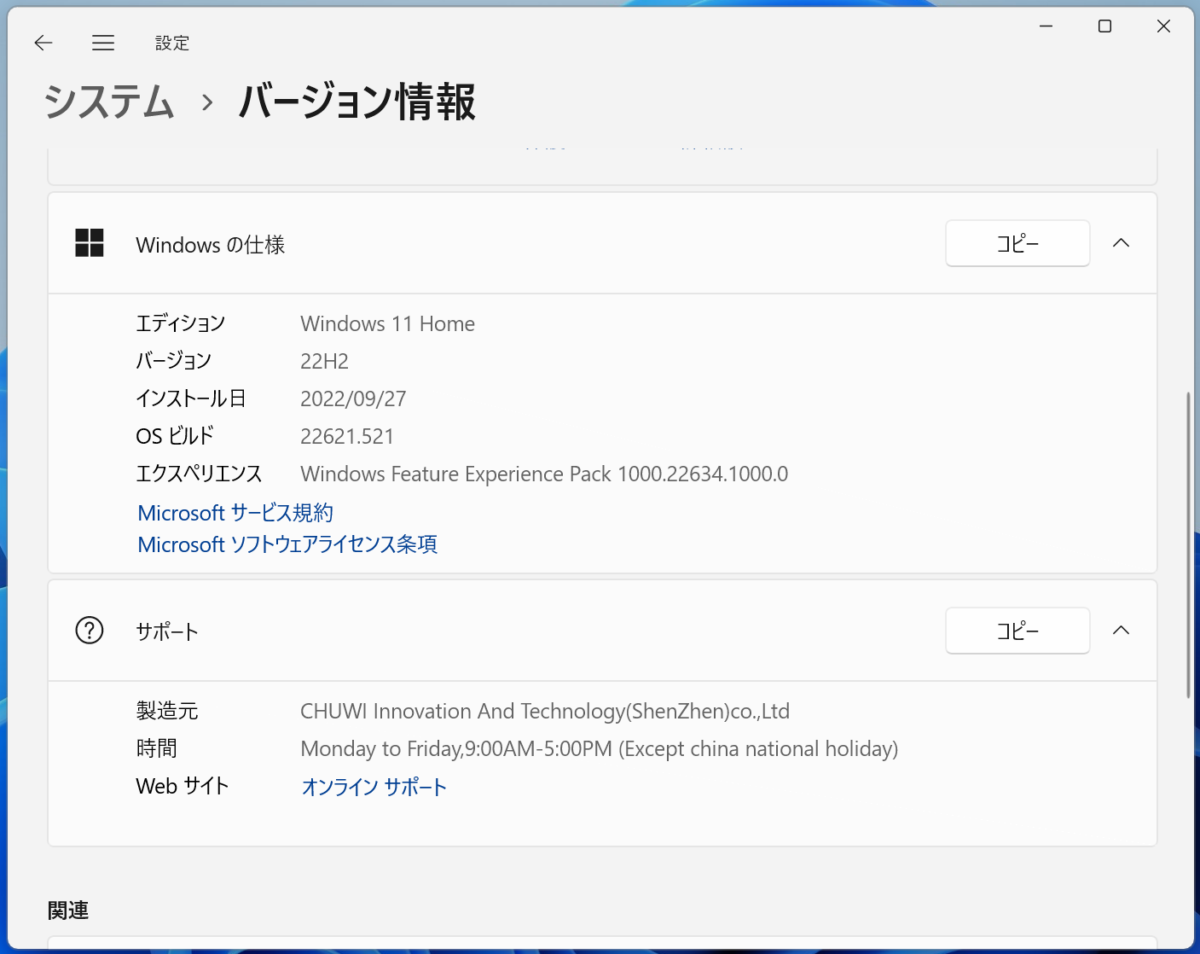Close the settings window
The height and width of the screenshot is (954, 1200).
1163,27
